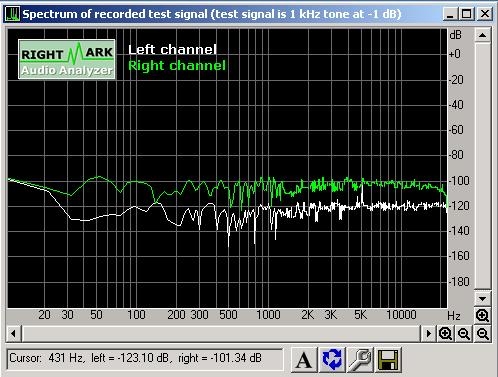The width and height of the screenshot is (498, 377).
Task: Click the vertical scrollbar's up arrow
Action: 482,35
